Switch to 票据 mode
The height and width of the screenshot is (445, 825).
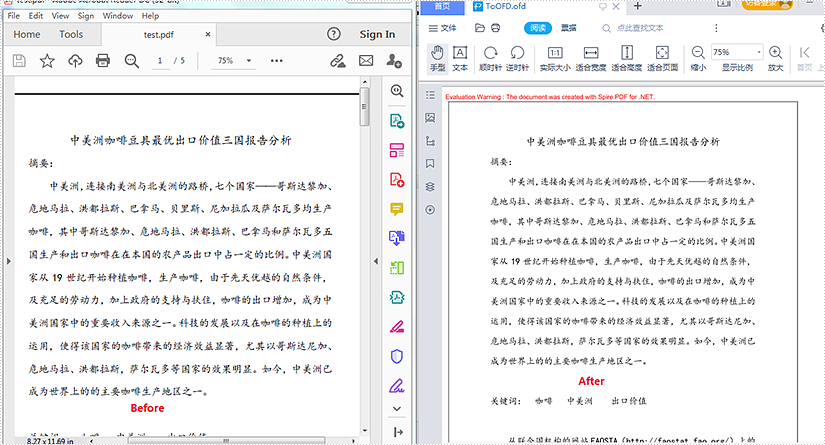[568, 28]
